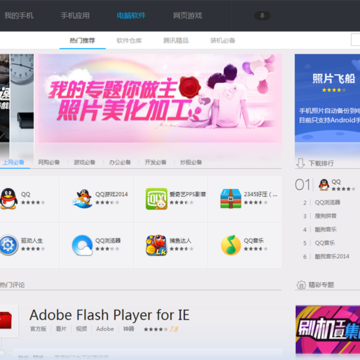360x360 pixels.
Task: Switch to the 手机应用 top section
Action: tap(75, 16)
